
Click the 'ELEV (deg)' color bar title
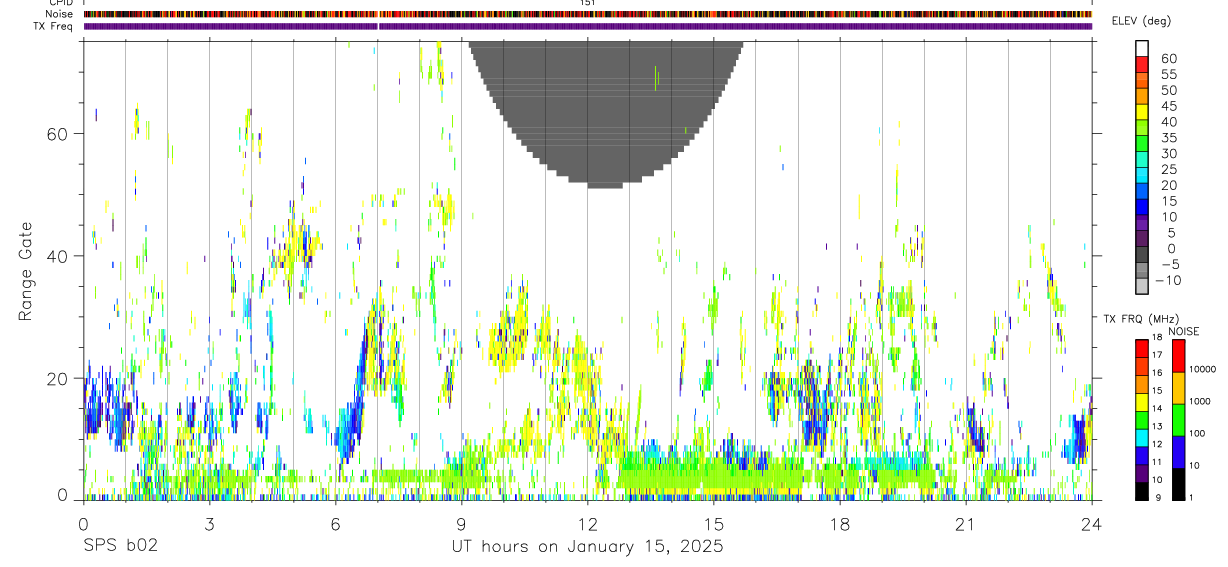click(x=1142, y=21)
